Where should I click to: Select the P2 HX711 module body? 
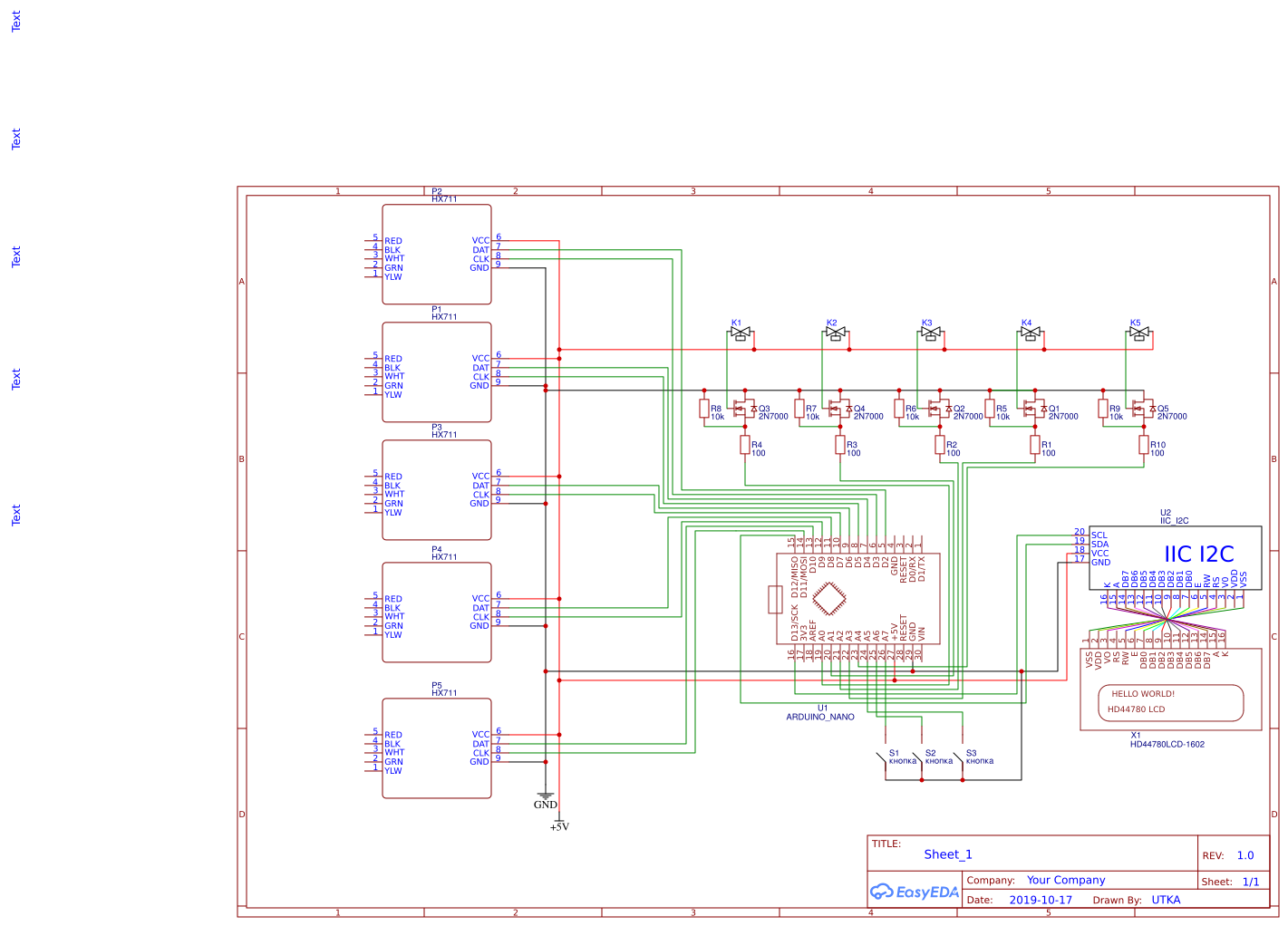click(437, 255)
